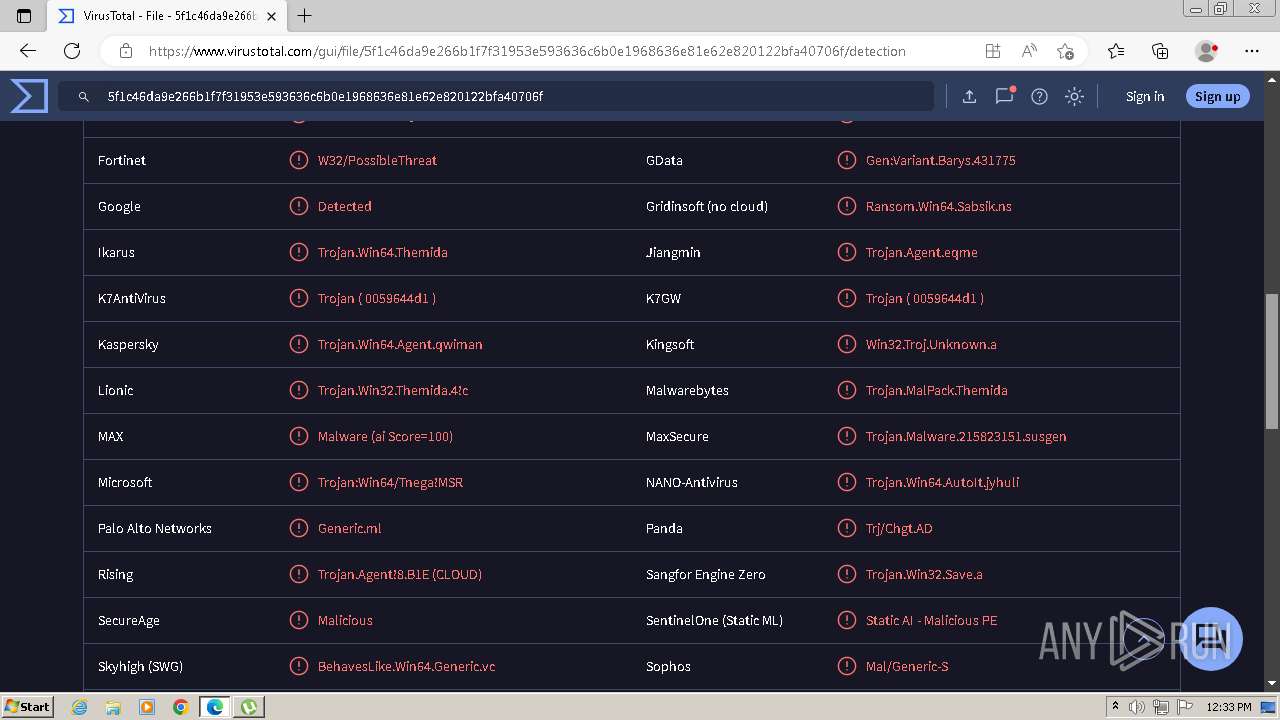Click Trojan.Win64.Themida detection text
This screenshot has width=1280, height=720.
coord(383,252)
